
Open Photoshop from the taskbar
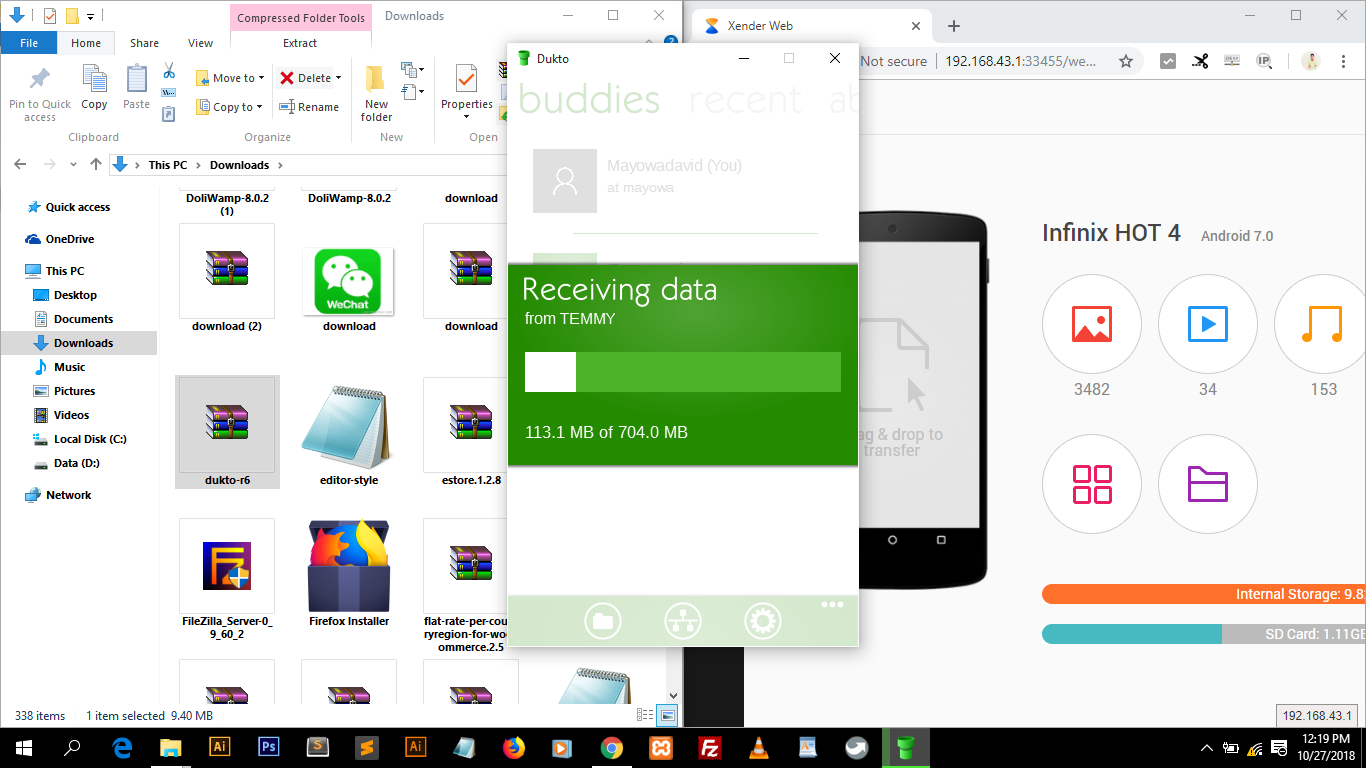click(268, 747)
